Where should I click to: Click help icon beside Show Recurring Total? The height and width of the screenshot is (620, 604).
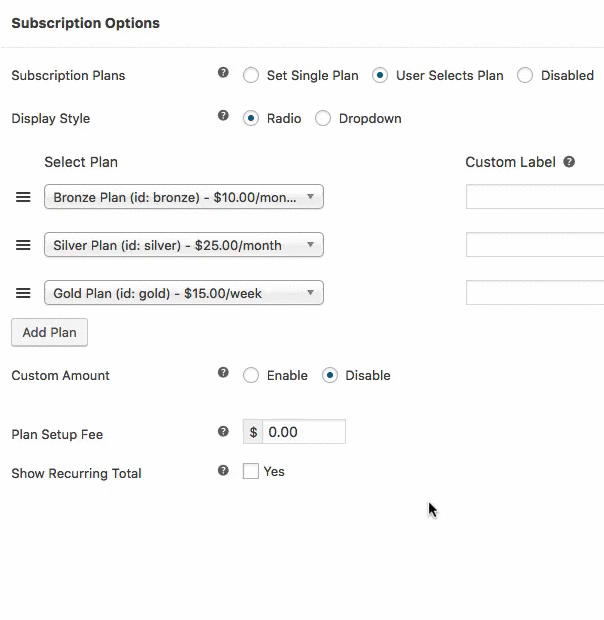click(223, 470)
